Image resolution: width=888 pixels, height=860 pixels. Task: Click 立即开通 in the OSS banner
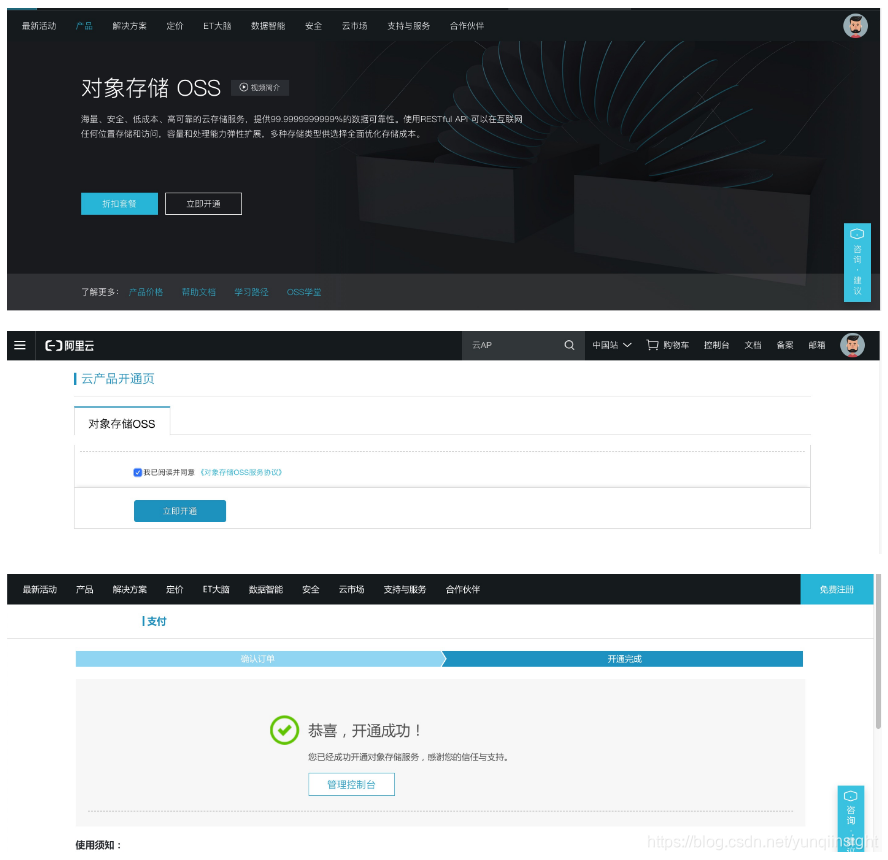203,204
